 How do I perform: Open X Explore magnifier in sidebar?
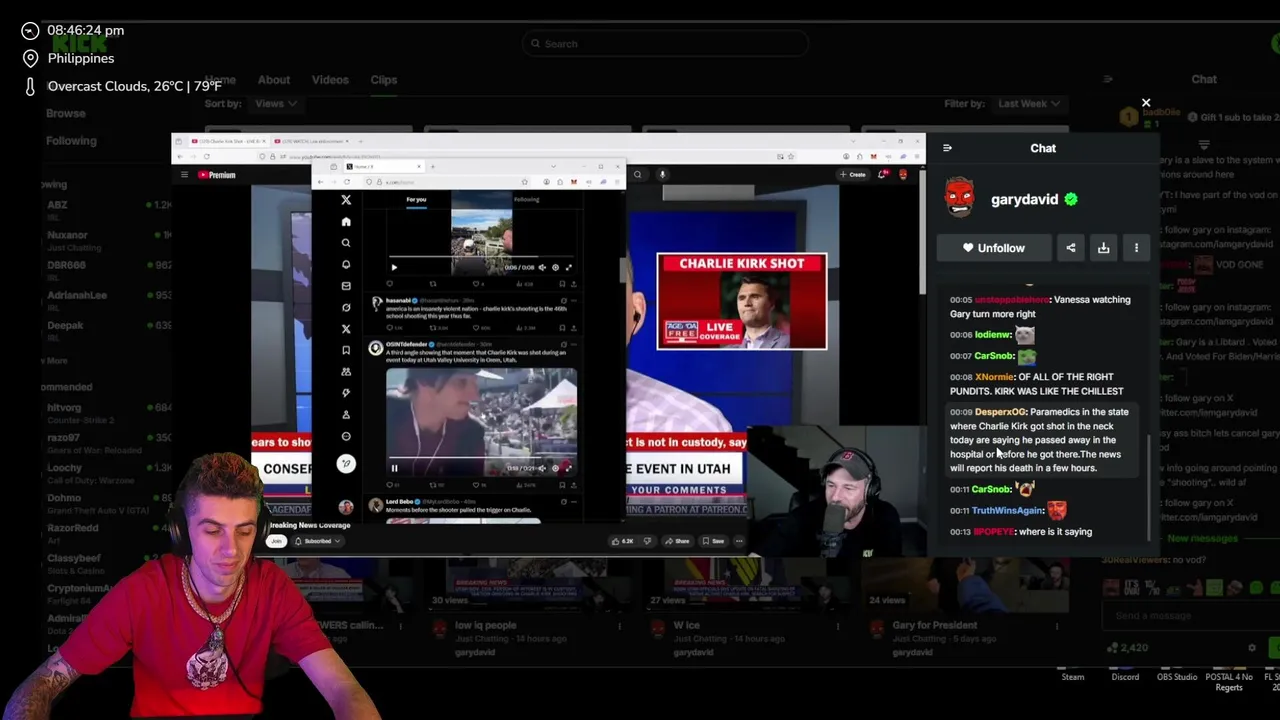tap(346, 243)
